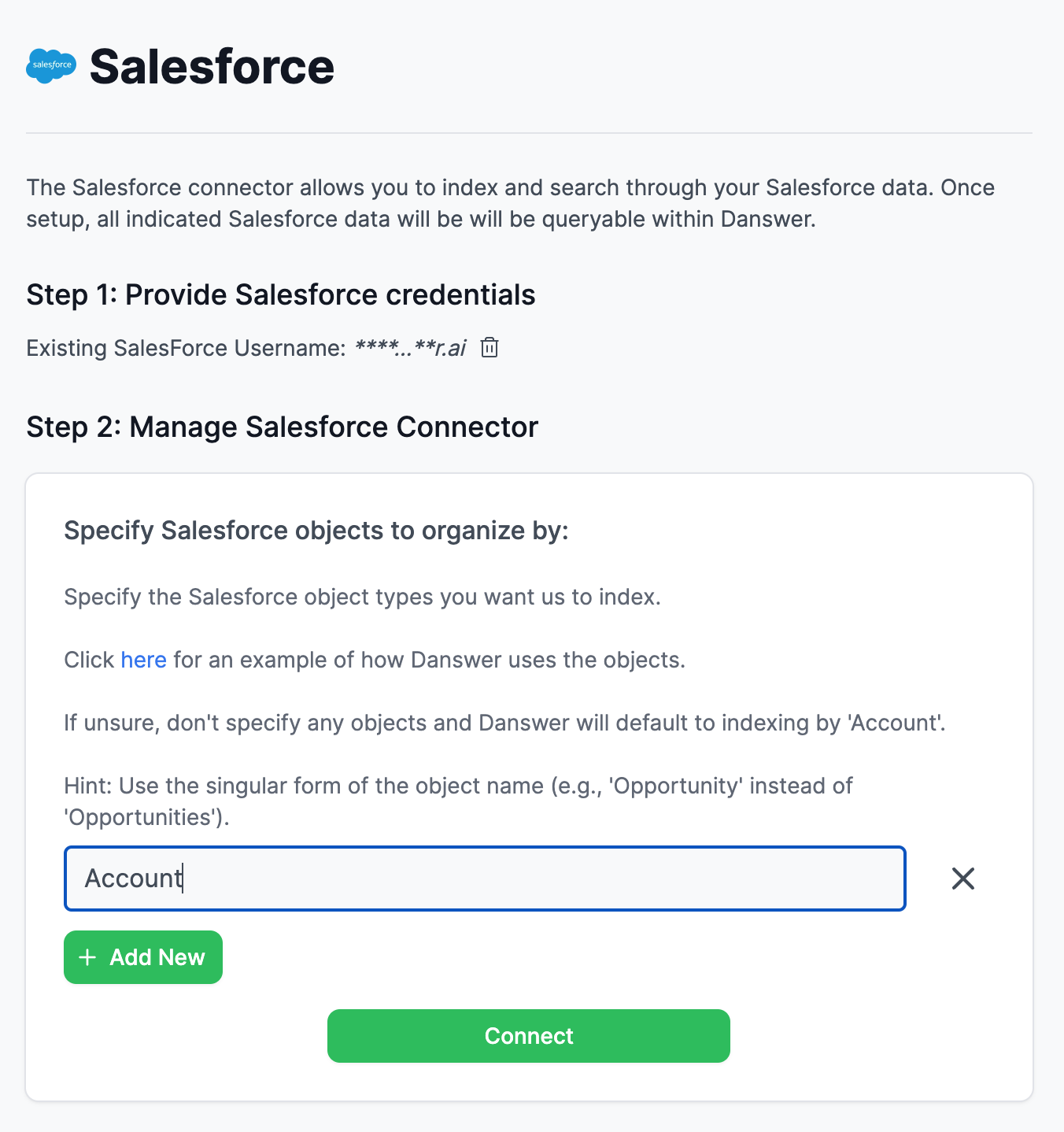Click the Step 2 Manage Salesforce Connector heading
Viewport: 1064px width, 1132px height.
282,426
